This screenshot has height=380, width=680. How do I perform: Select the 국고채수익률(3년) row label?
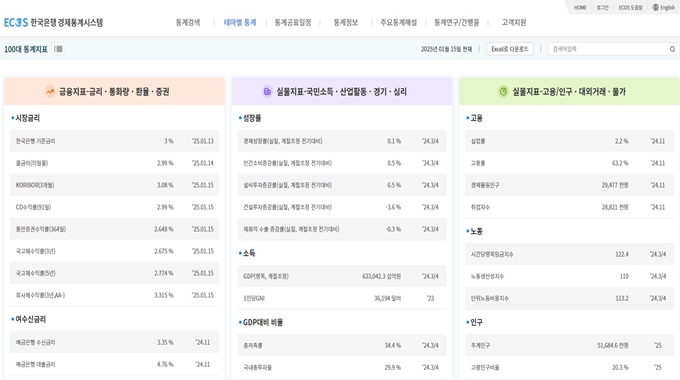[x=36, y=251]
